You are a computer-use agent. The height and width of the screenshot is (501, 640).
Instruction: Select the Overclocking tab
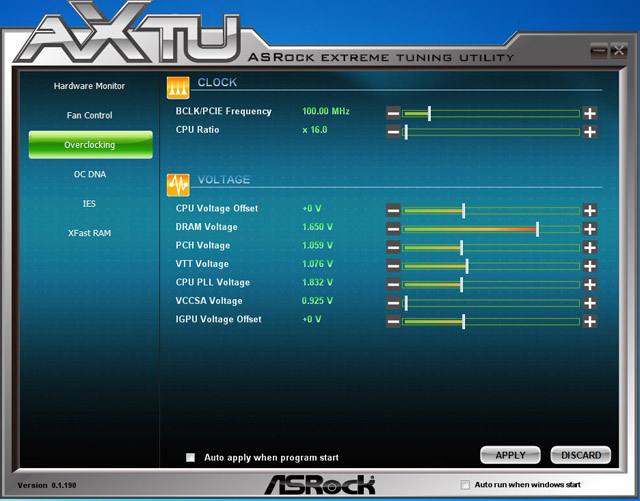(x=91, y=145)
